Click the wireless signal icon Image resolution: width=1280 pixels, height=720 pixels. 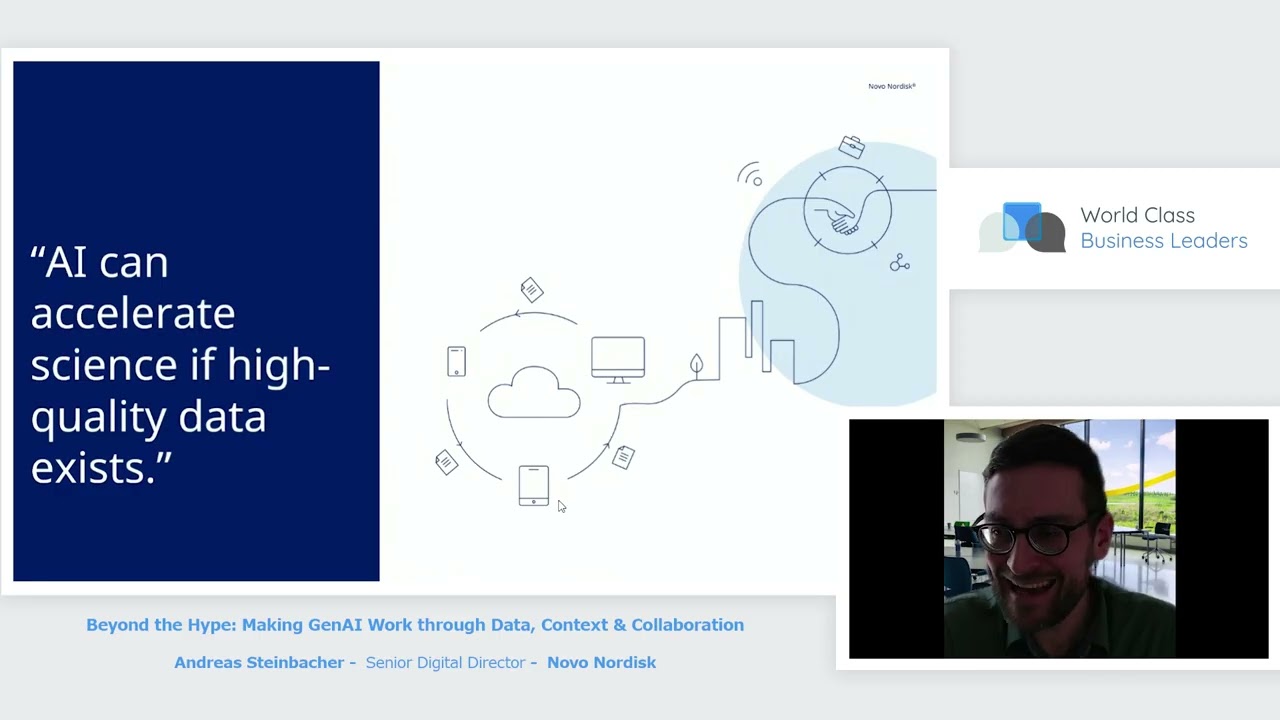[750, 175]
